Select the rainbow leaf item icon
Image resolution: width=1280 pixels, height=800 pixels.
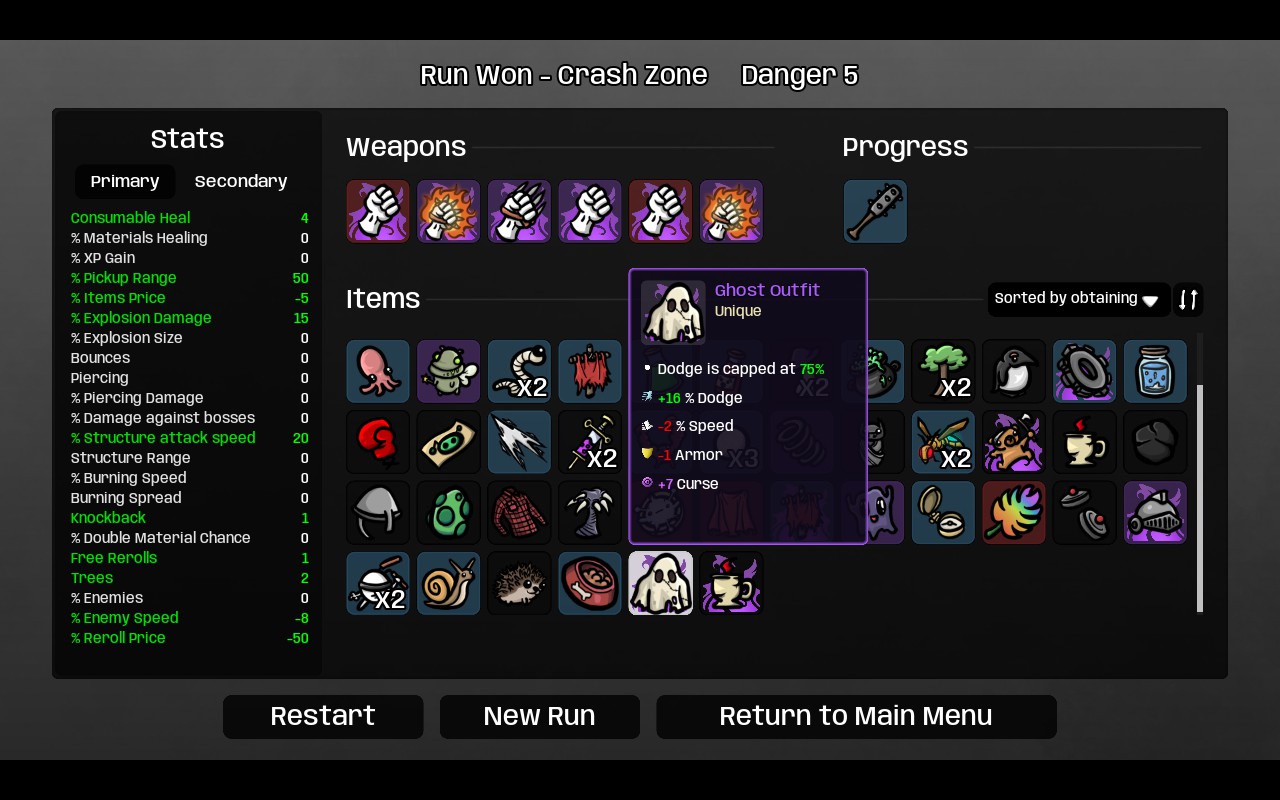pyautogui.click(x=1014, y=512)
